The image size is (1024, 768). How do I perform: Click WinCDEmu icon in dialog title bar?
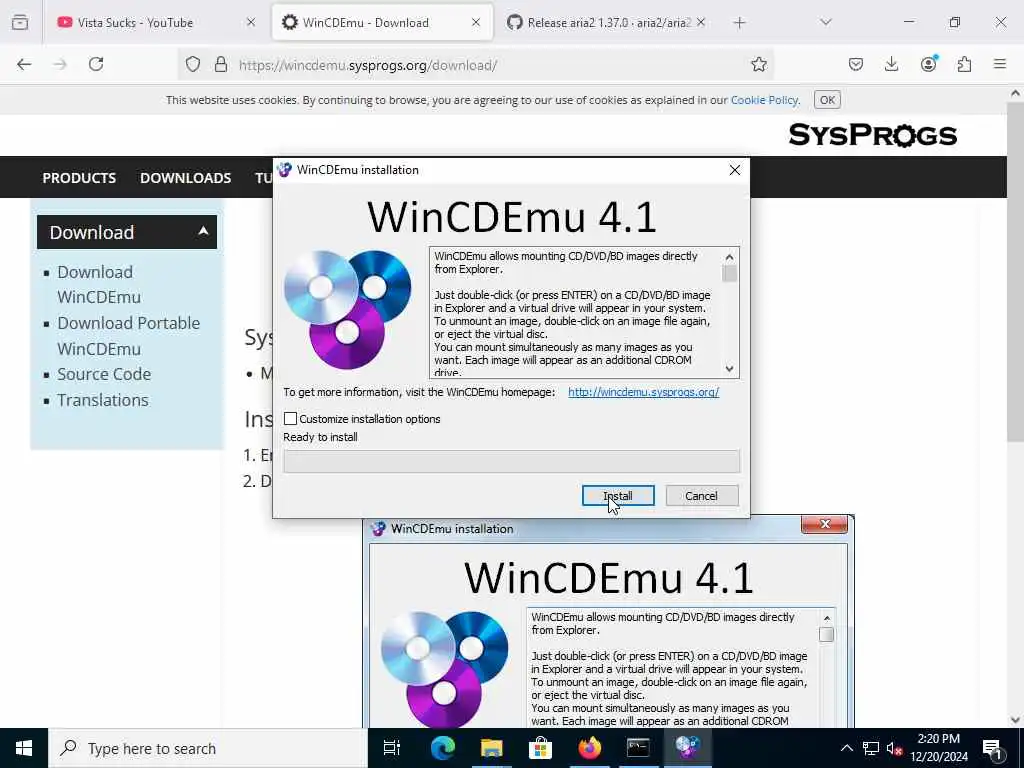coord(284,170)
